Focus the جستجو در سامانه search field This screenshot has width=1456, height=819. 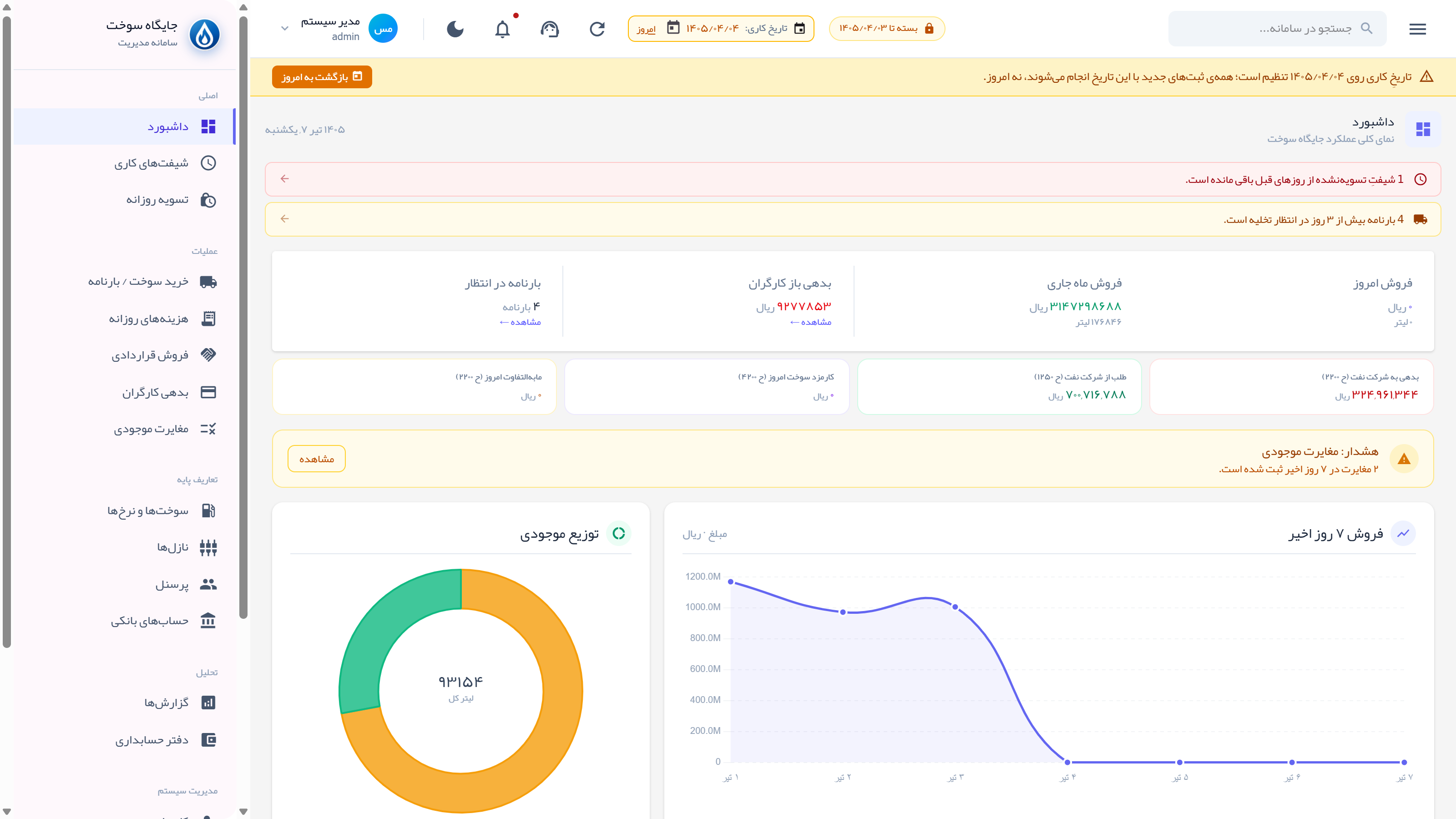(x=1277, y=28)
